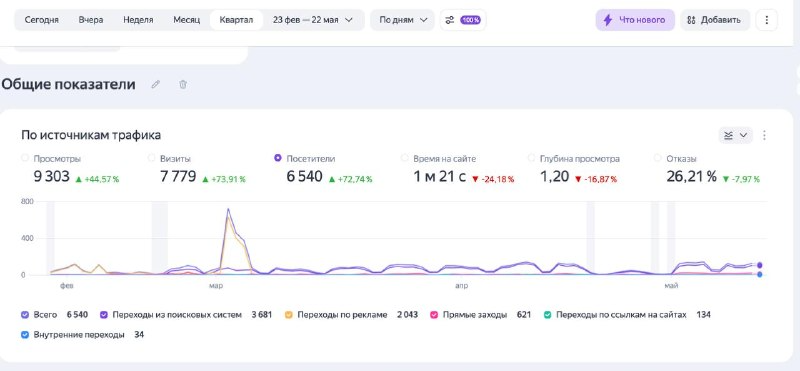Click the purple end-point marker on chart
Screen dimensions: 800x371
tap(760, 265)
